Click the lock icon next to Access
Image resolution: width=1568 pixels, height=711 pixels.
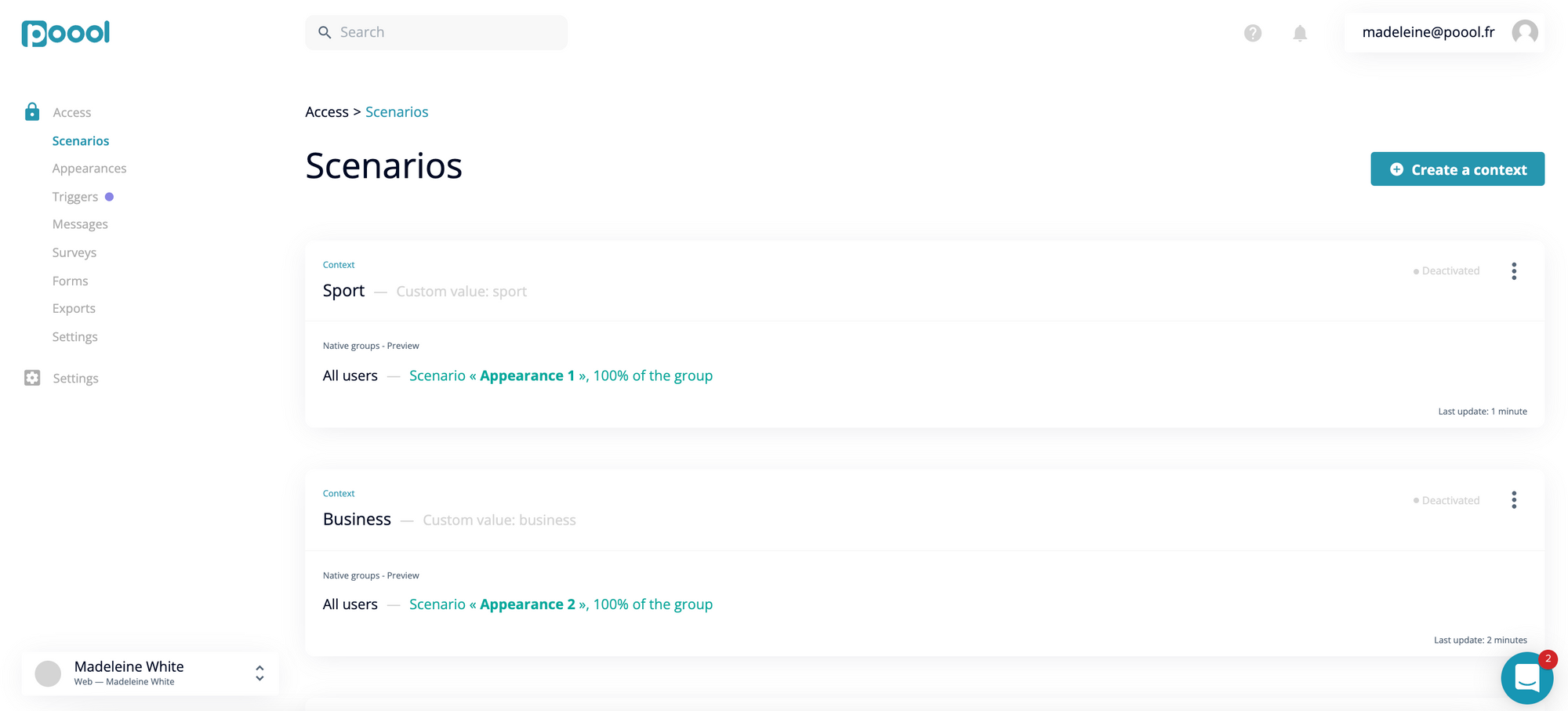(31, 111)
